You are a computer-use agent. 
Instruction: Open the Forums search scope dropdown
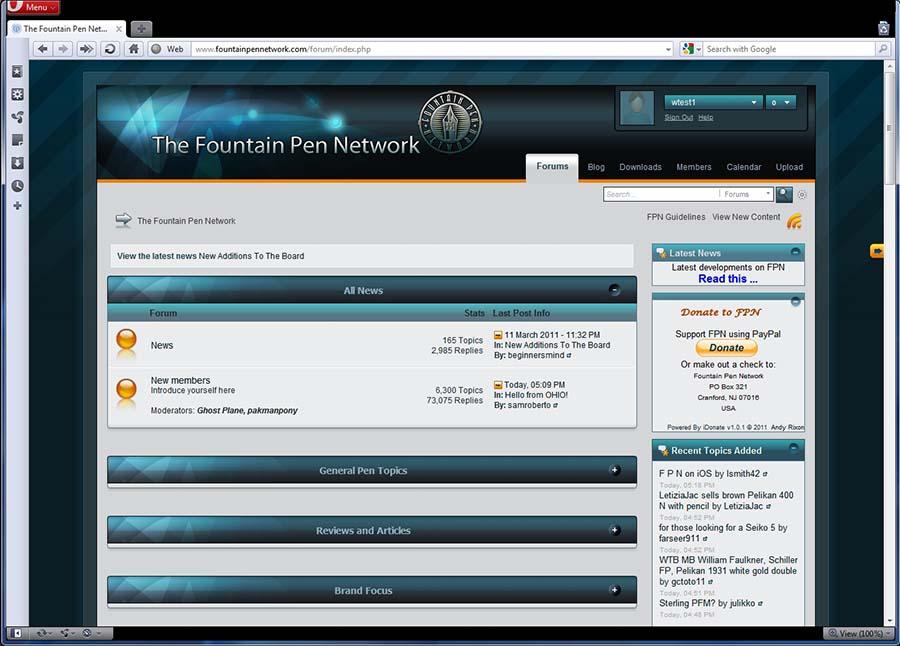coord(747,194)
